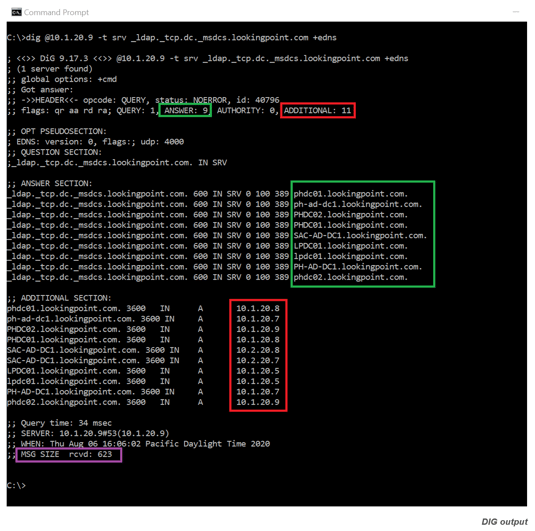535x531 pixels.
Task: Select lowercase lpdc01 hostname in additional section
Action: [x=64, y=381]
